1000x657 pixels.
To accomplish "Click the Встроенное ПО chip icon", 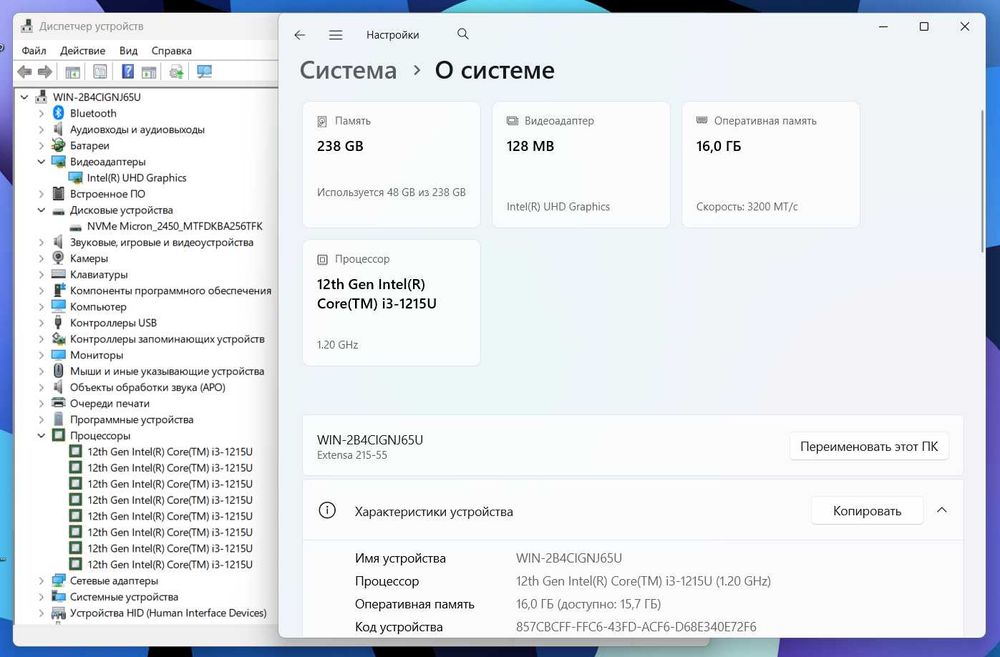I will 59,193.
